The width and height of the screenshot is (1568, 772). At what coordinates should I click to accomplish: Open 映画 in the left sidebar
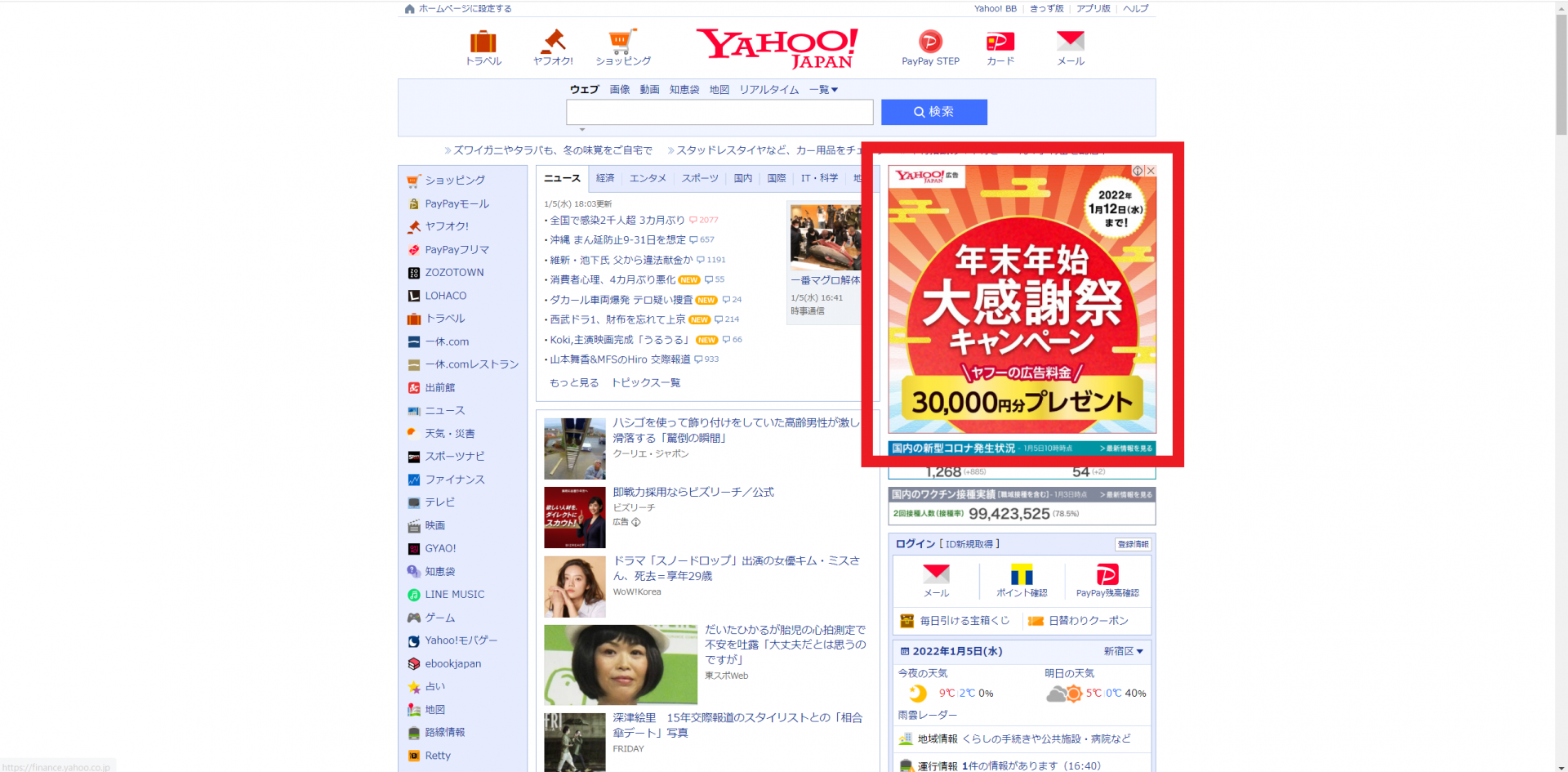point(434,526)
